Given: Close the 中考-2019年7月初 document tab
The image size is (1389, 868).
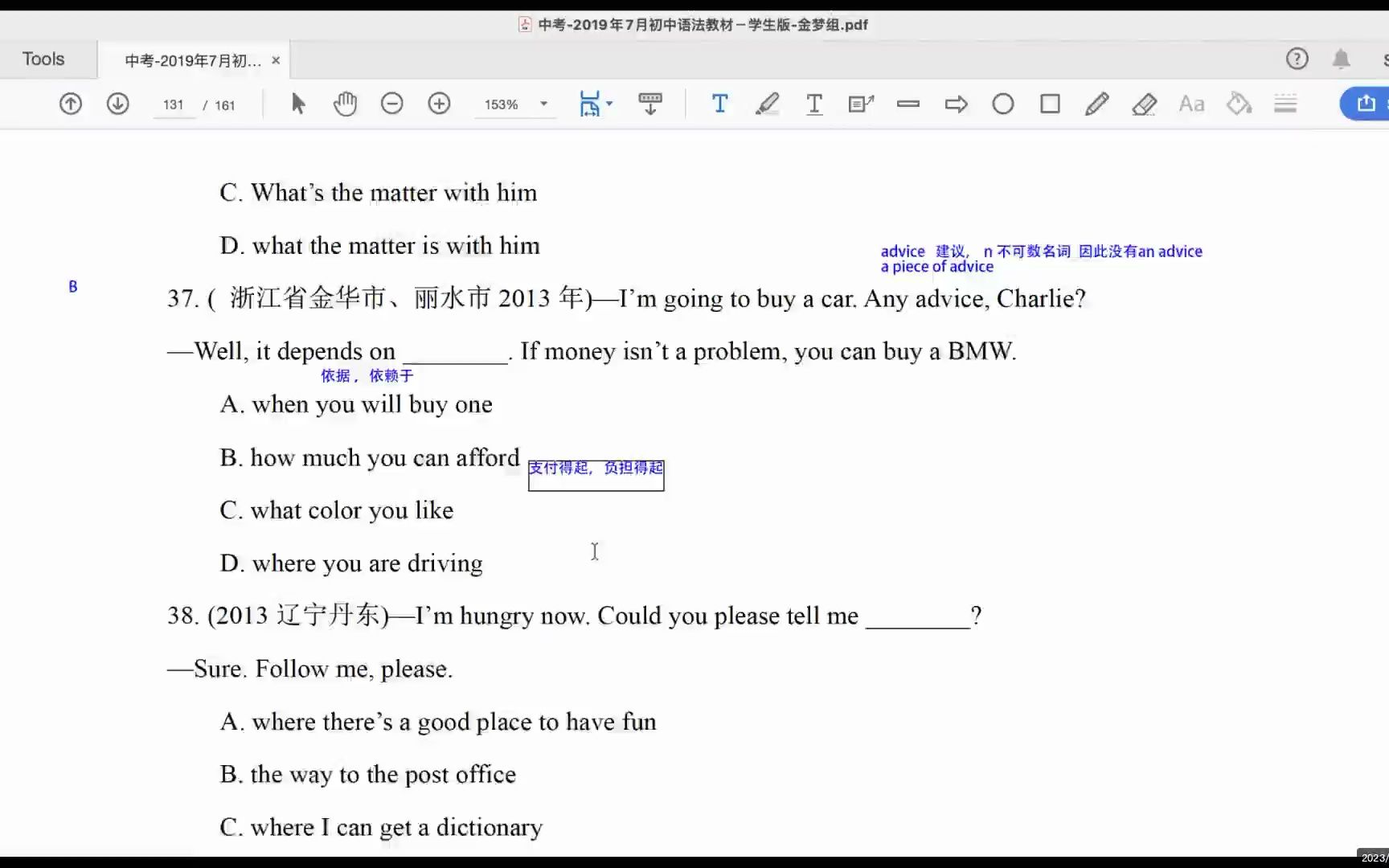Looking at the screenshot, I should coord(276,60).
